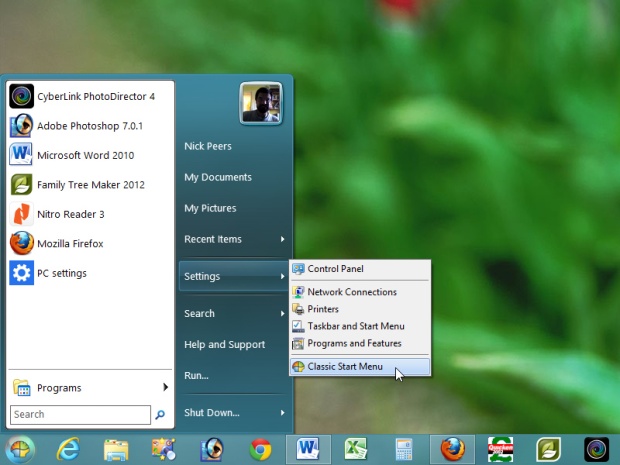Click the Network Connections label
The height and width of the screenshot is (465, 620).
(352, 292)
